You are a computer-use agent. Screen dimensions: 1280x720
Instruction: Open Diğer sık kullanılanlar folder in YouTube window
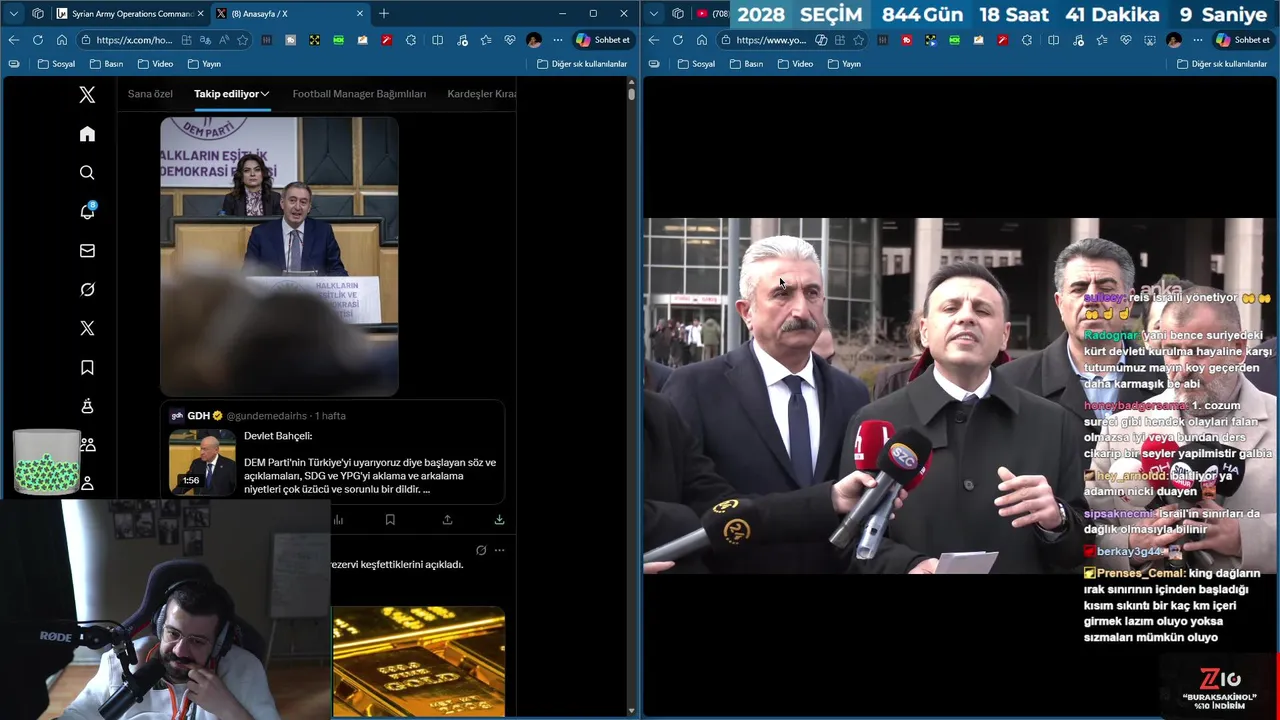tap(1222, 64)
